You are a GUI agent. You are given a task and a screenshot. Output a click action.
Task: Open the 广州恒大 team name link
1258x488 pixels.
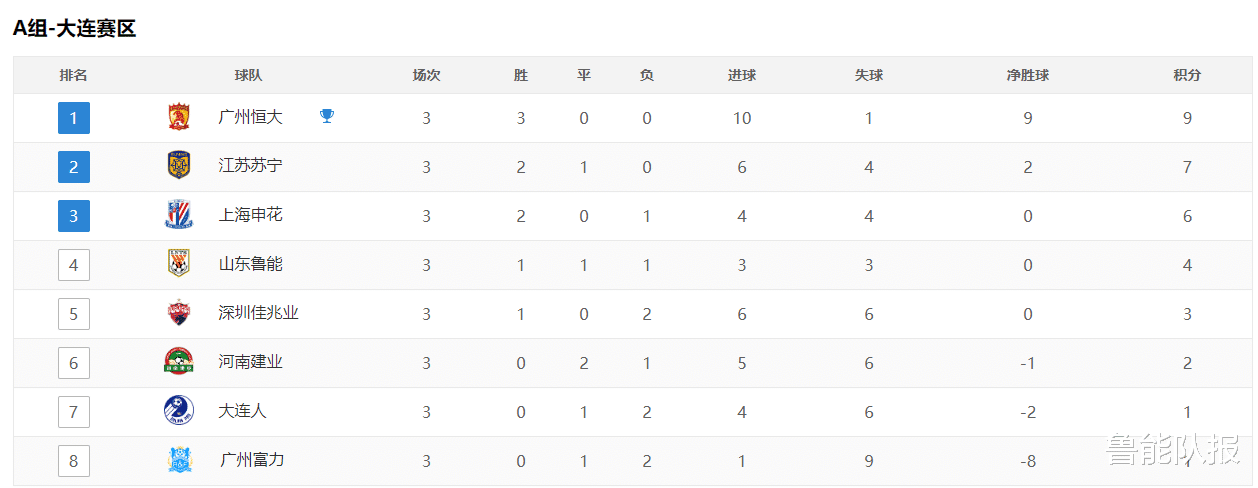(250, 117)
